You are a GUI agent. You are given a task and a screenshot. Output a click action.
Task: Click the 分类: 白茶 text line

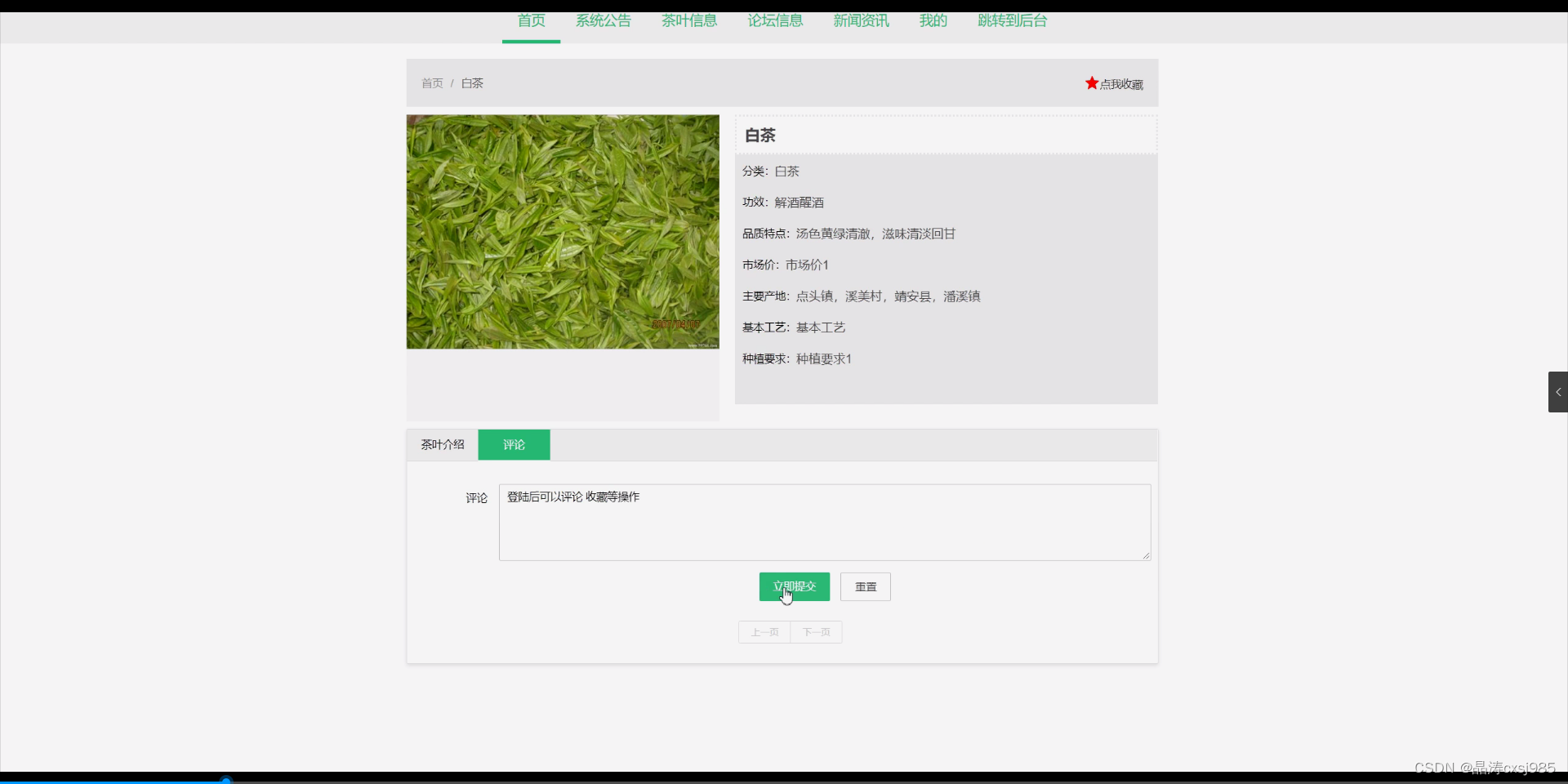pyautogui.click(x=771, y=171)
